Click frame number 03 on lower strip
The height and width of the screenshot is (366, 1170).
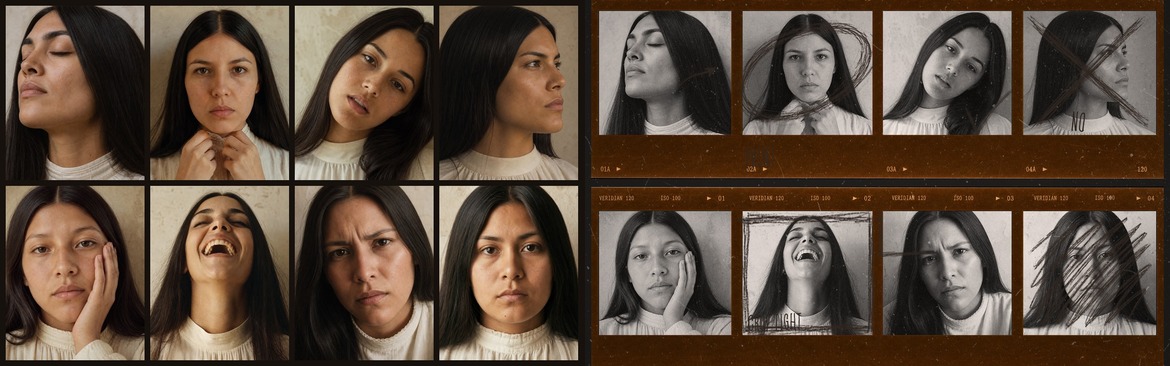(x=1010, y=198)
